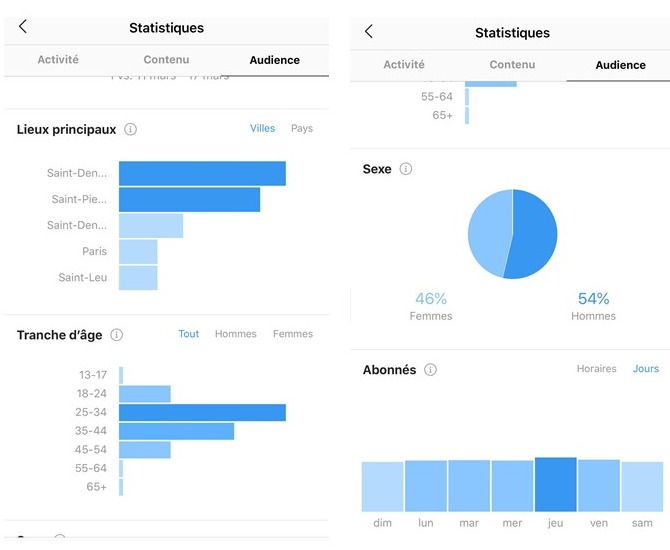This screenshot has width=670, height=550.
Task: Select Tout filter for age range
Action: coord(188,334)
